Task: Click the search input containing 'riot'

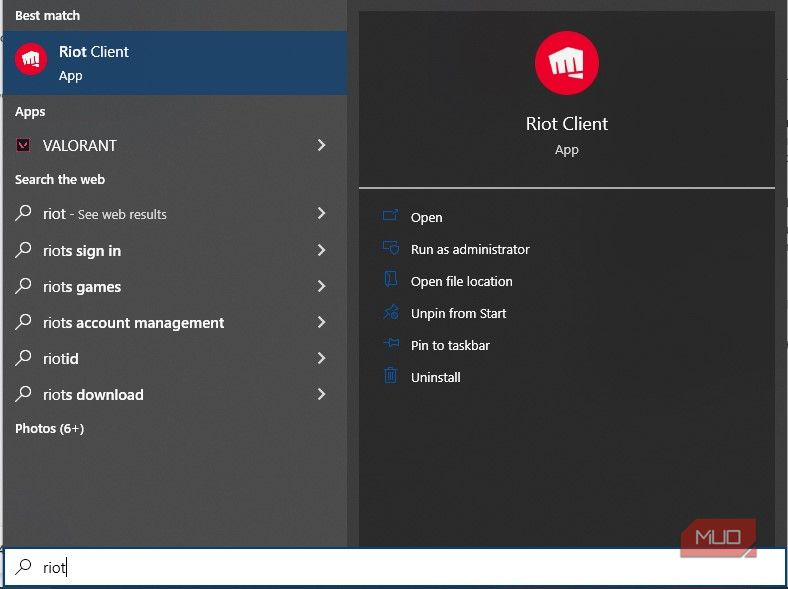Action: [x=393, y=567]
